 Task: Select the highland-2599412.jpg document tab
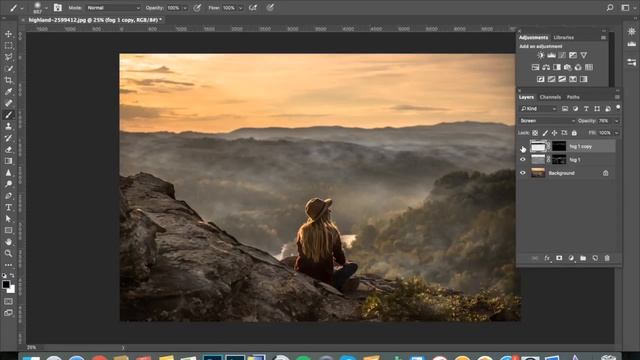95,20
